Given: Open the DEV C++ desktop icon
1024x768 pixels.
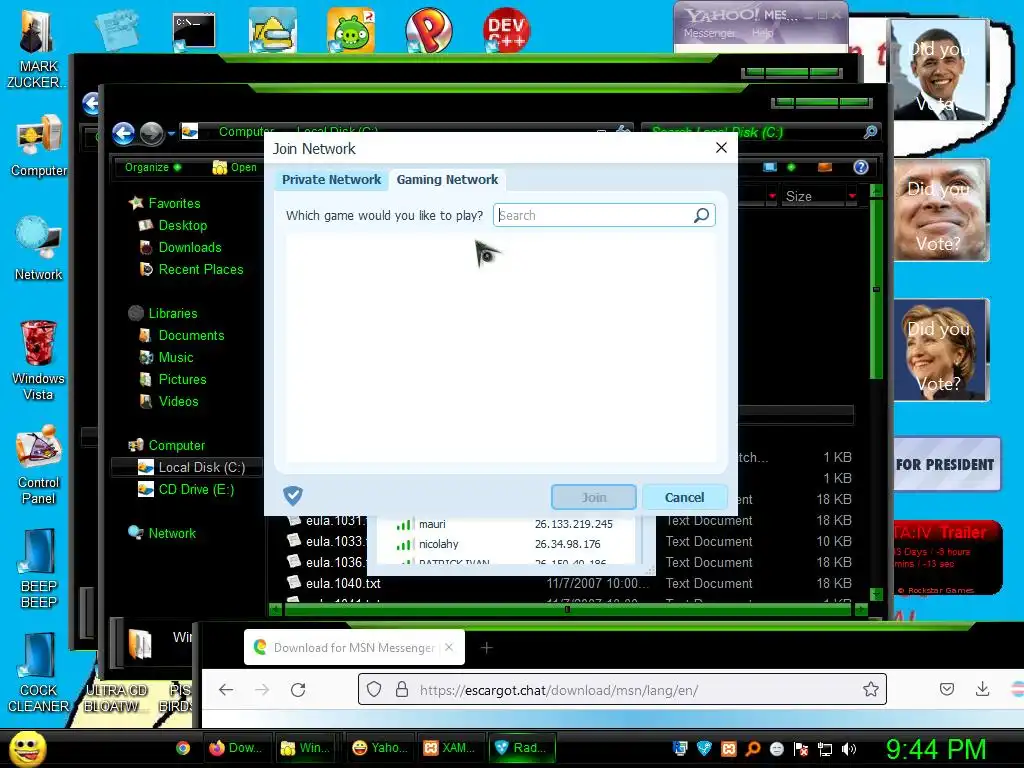Looking at the screenshot, I should click(x=506, y=29).
